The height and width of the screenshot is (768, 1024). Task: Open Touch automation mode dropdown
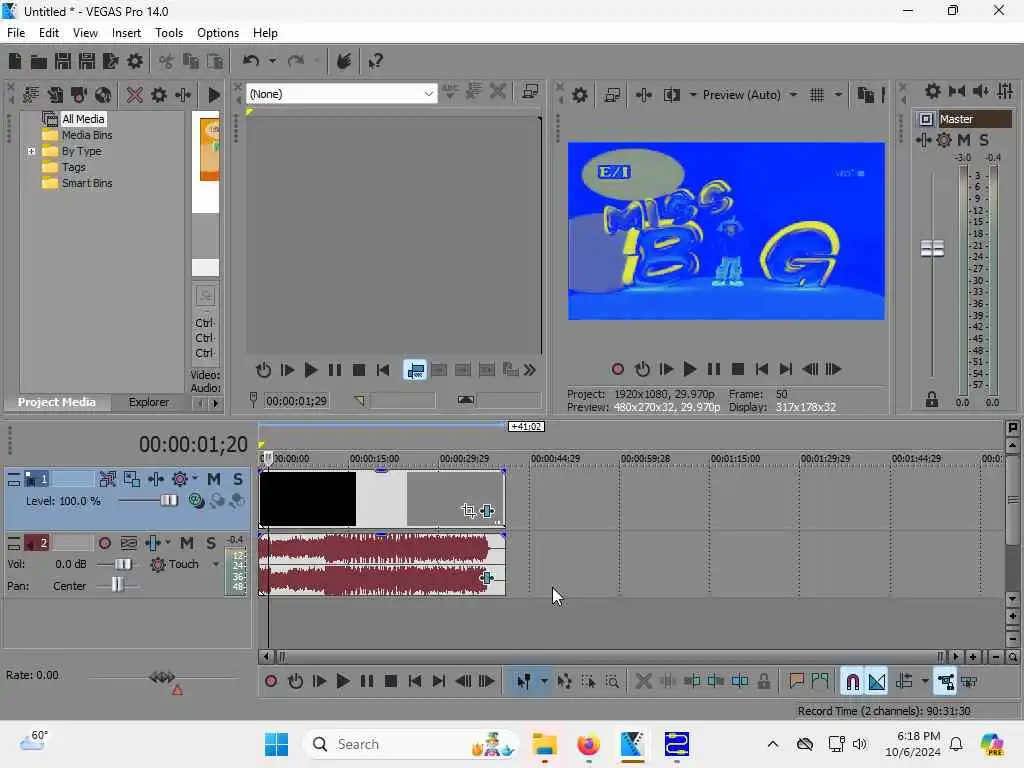[216, 564]
